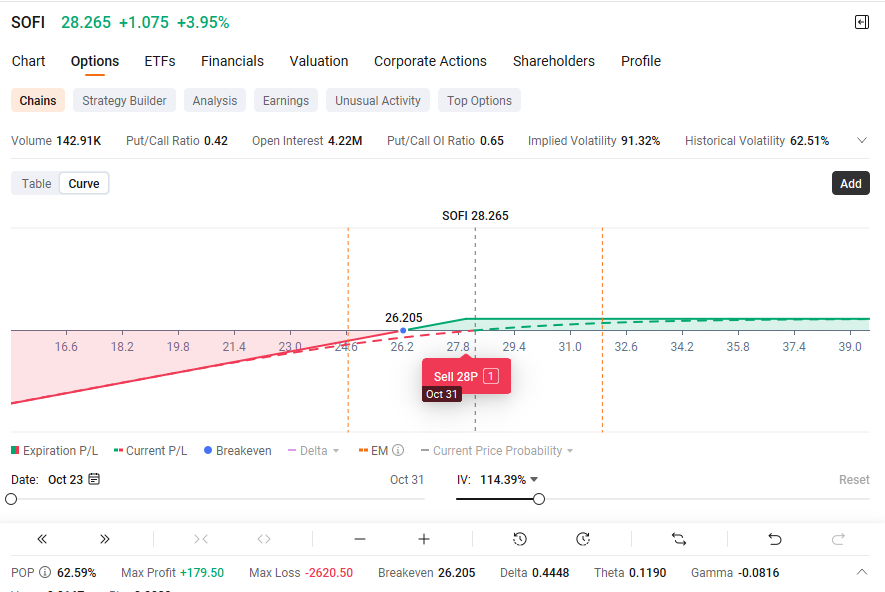The height and width of the screenshot is (592, 885).
Task: Click the later expiration clock icon
Action: click(583, 539)
